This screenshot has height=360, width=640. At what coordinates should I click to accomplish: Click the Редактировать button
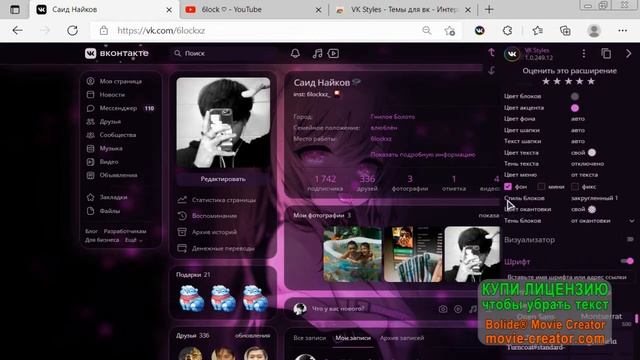pos(223,179)
